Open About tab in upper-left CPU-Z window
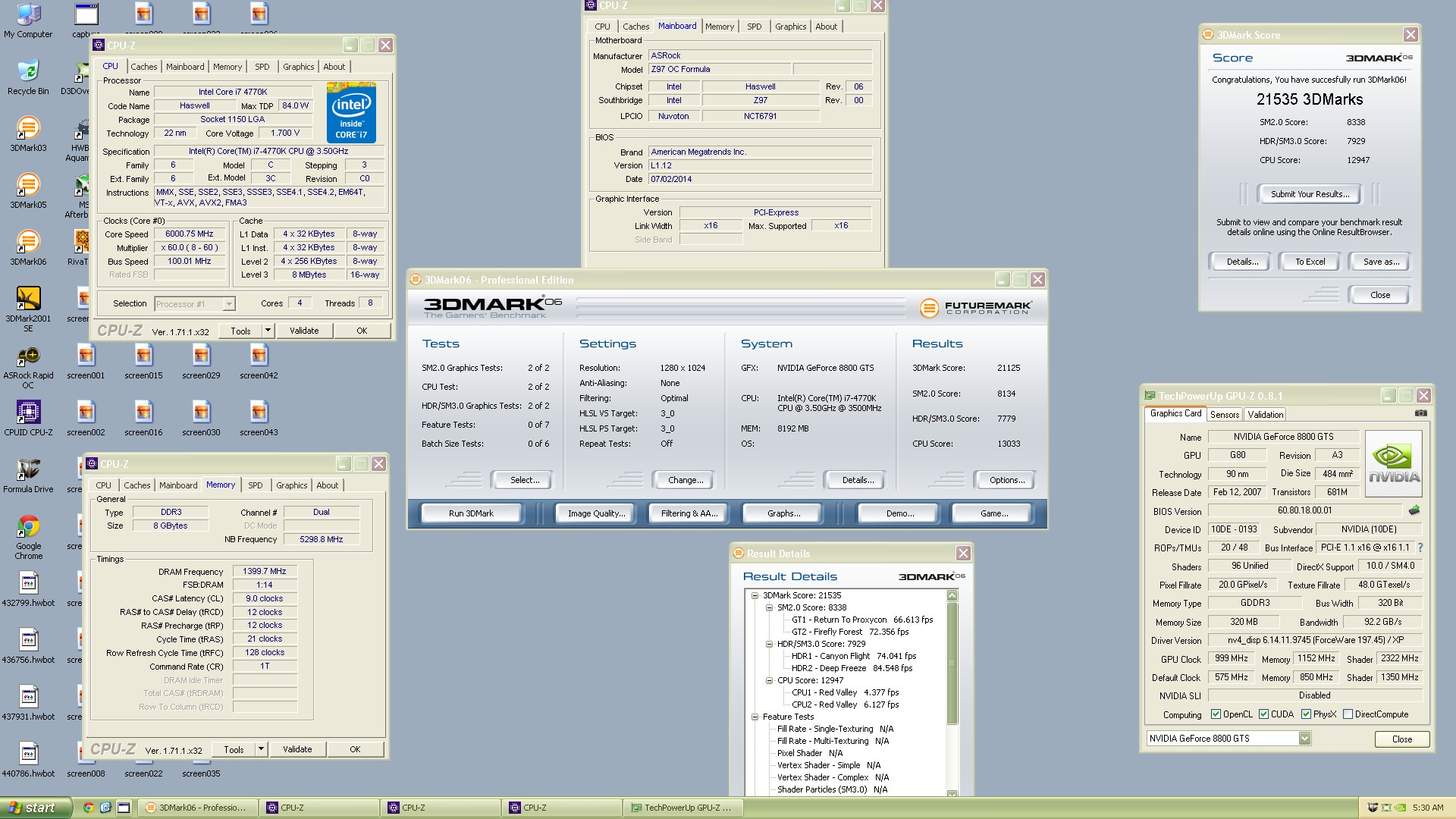 coord(334,67)
